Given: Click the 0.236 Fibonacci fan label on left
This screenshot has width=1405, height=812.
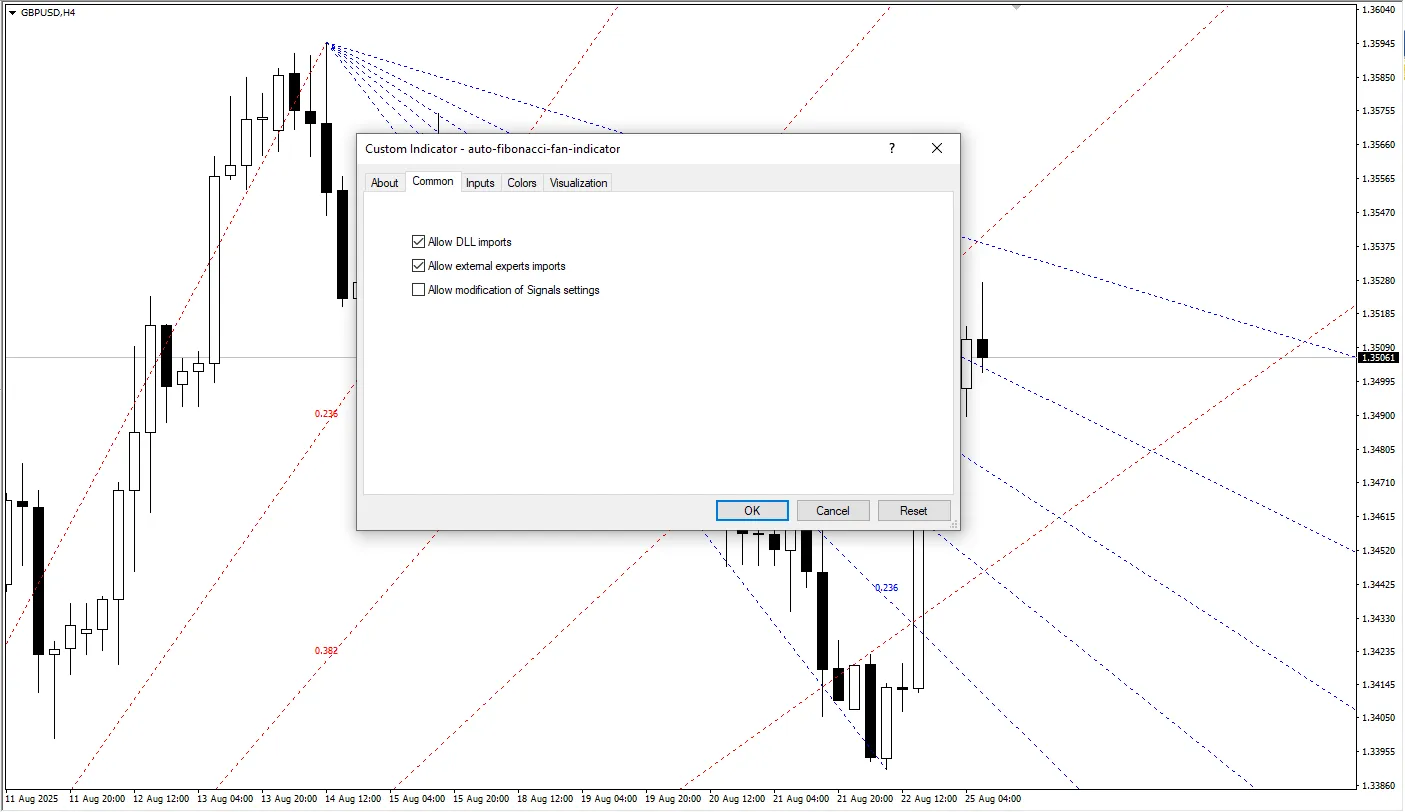Looking at the screenshot, I should pyautogui.click(x=325, y=413).
